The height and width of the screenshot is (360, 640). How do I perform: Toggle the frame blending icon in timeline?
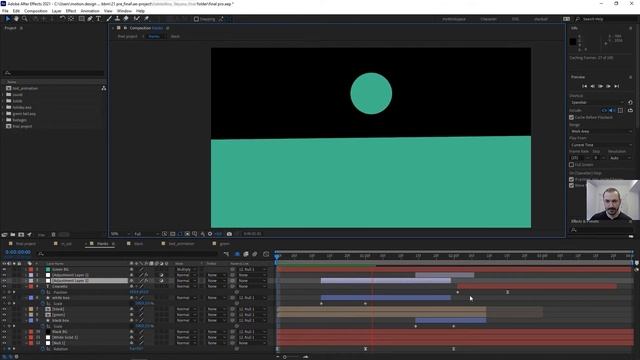pyautogui.click(x=246, y=254)
